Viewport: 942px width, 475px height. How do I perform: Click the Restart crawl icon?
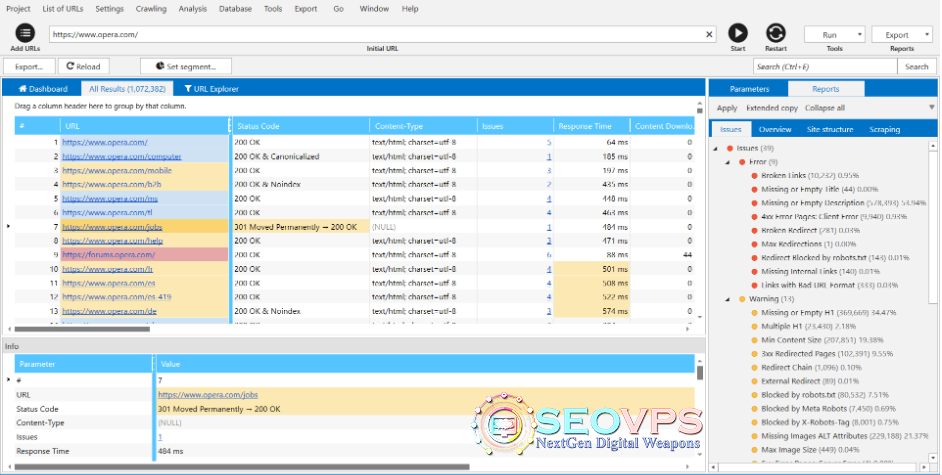coord(776,32)
